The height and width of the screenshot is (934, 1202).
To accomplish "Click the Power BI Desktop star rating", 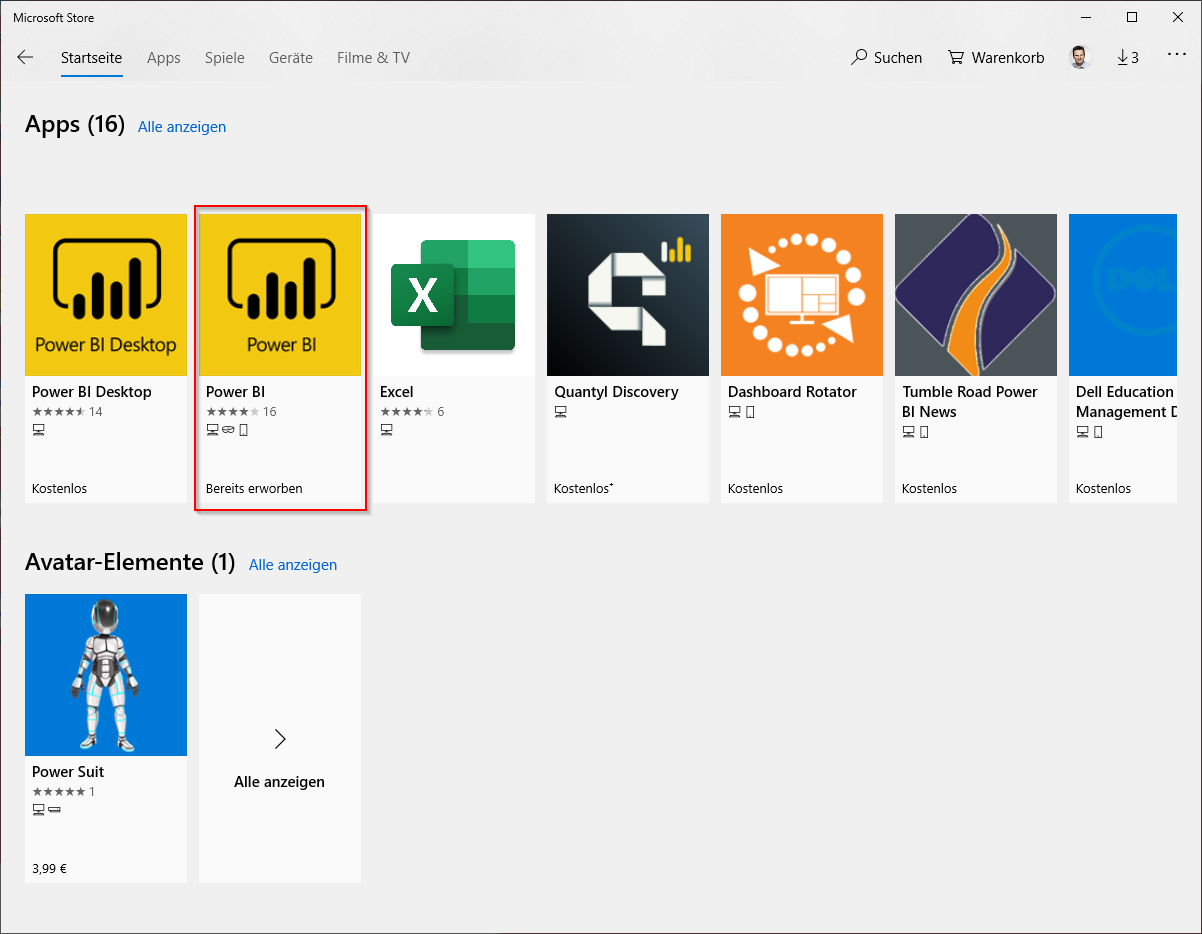I will (x=59, y=412).
